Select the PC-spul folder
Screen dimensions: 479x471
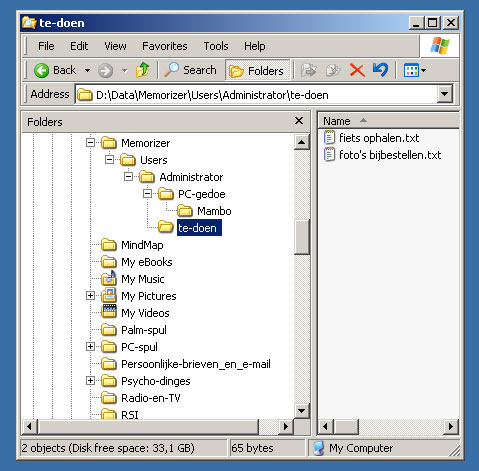pyautogui.click(x=139, y=347)
